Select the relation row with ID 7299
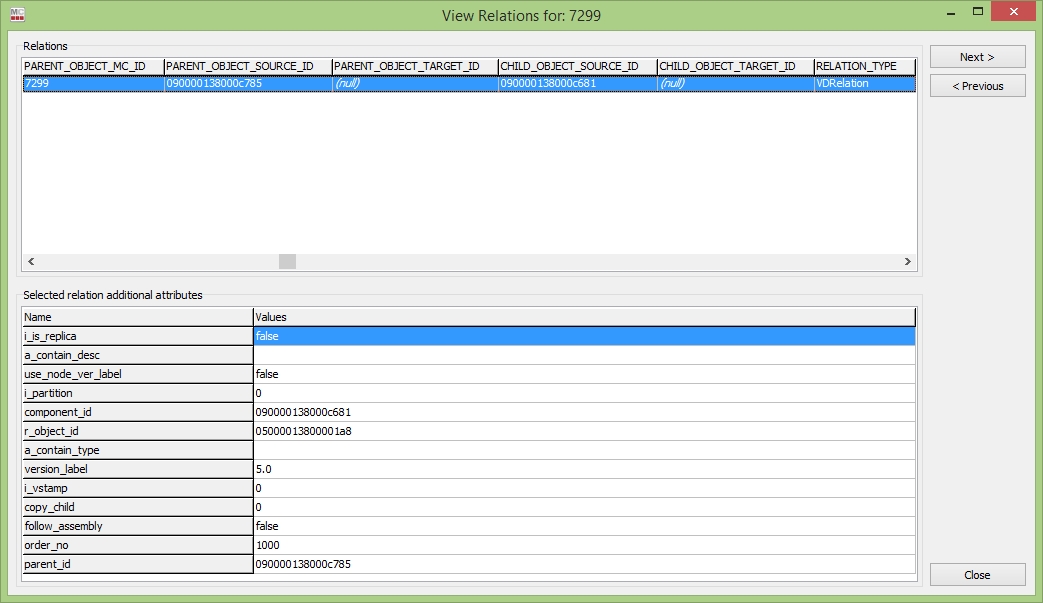The width and height of the screenshot is (1043, 603). pos(92,84)
